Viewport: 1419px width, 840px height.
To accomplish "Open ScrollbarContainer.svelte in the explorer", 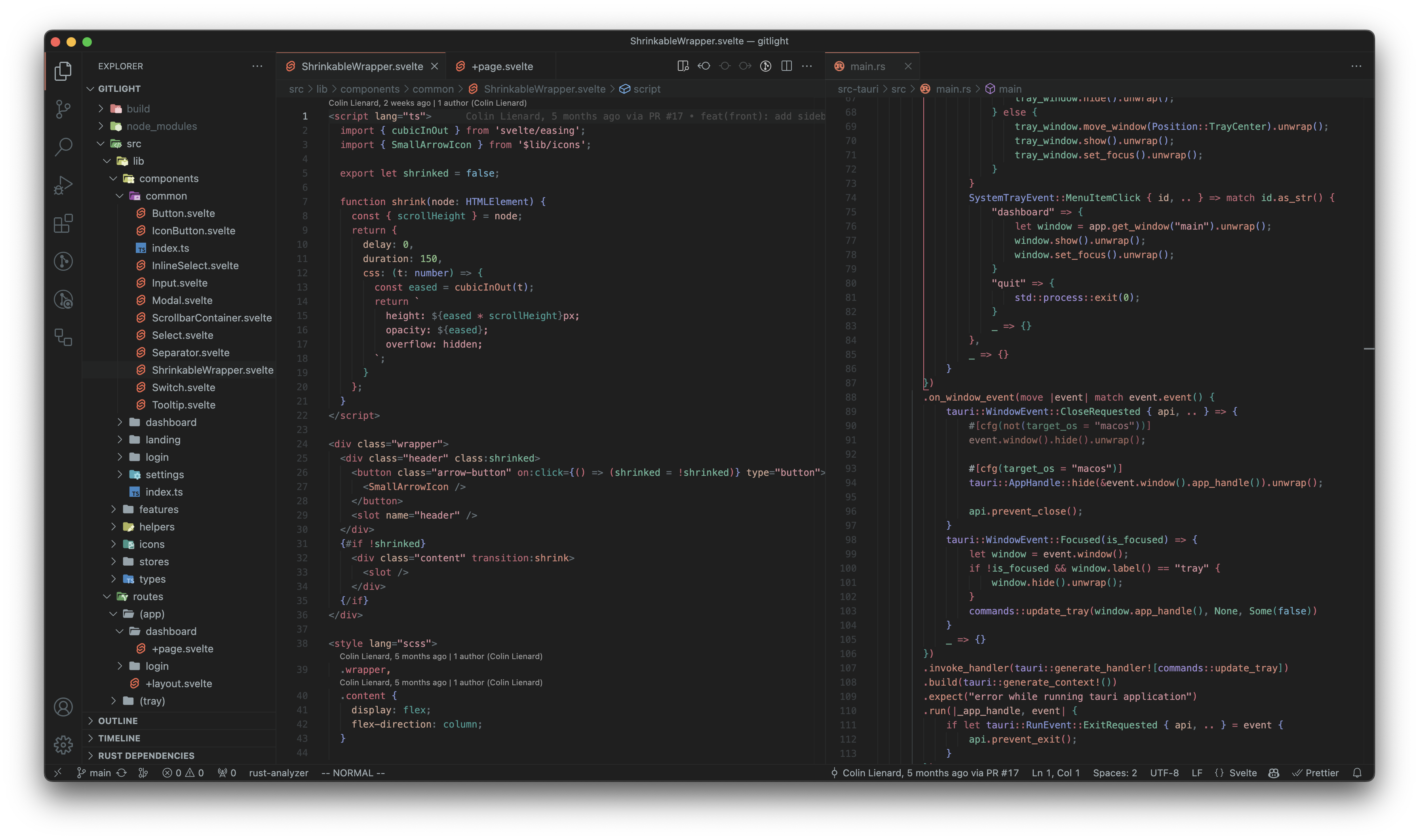I will click(x=211, y=317).
